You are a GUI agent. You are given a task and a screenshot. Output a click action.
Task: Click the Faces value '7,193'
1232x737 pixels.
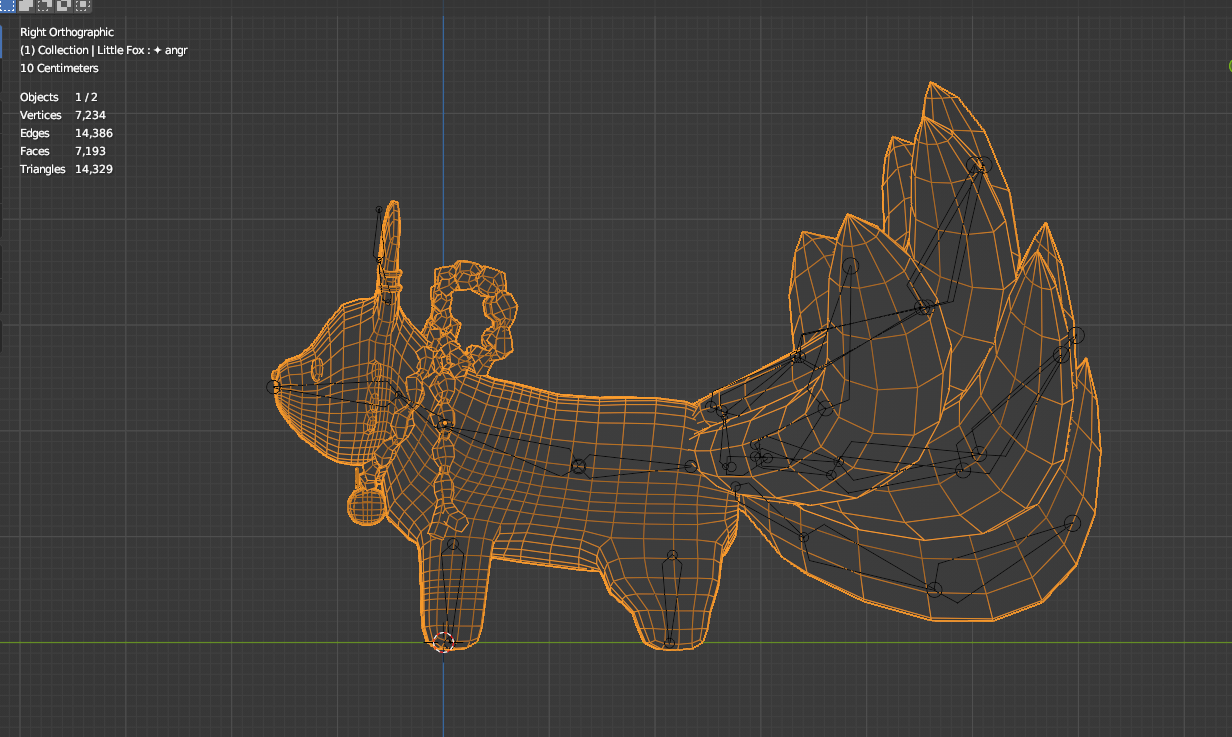(90, 151)
